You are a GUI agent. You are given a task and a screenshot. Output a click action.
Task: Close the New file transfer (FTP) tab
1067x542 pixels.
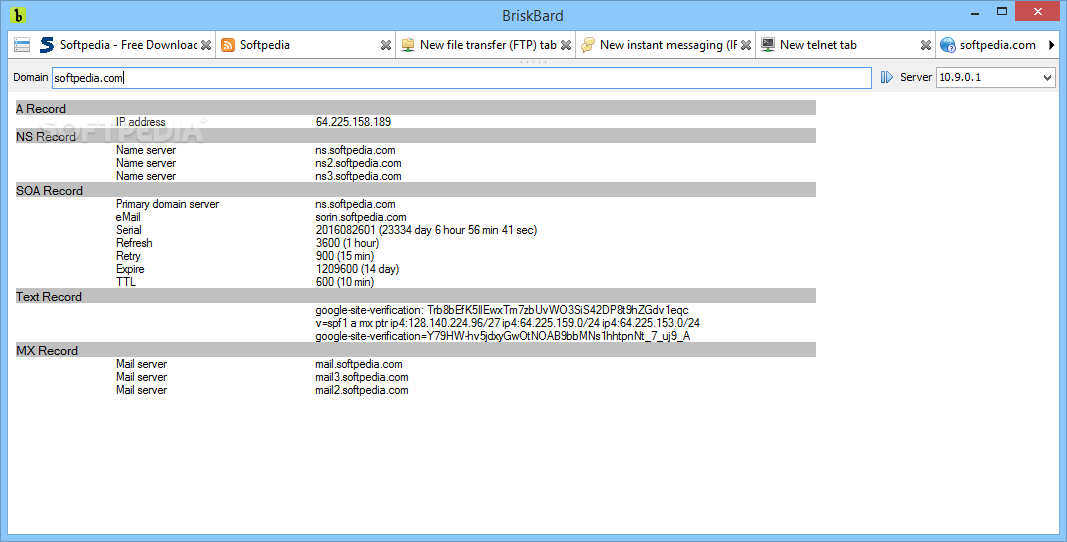click(x=565, y=45)
